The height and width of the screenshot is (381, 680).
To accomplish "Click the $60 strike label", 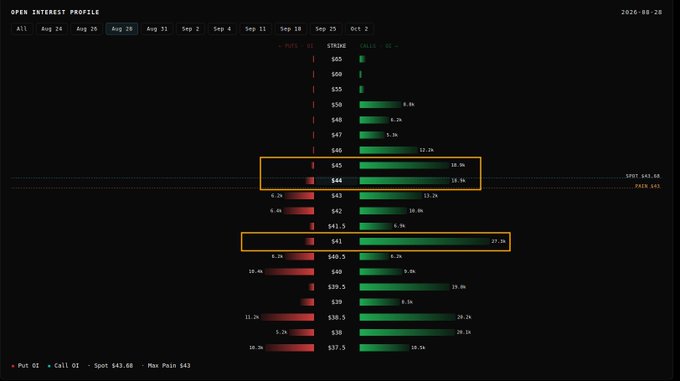I will point(337,74).
